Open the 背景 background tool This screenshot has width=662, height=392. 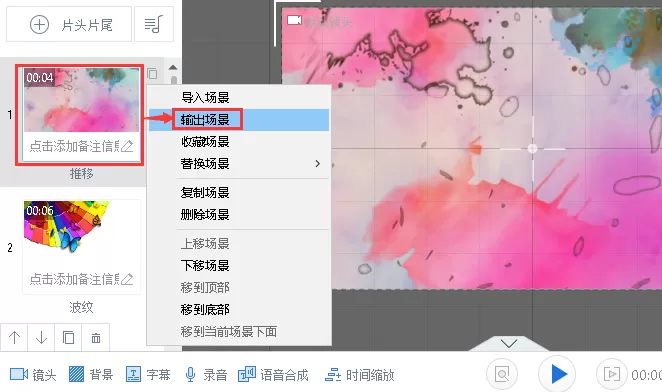tap(91, 375)
